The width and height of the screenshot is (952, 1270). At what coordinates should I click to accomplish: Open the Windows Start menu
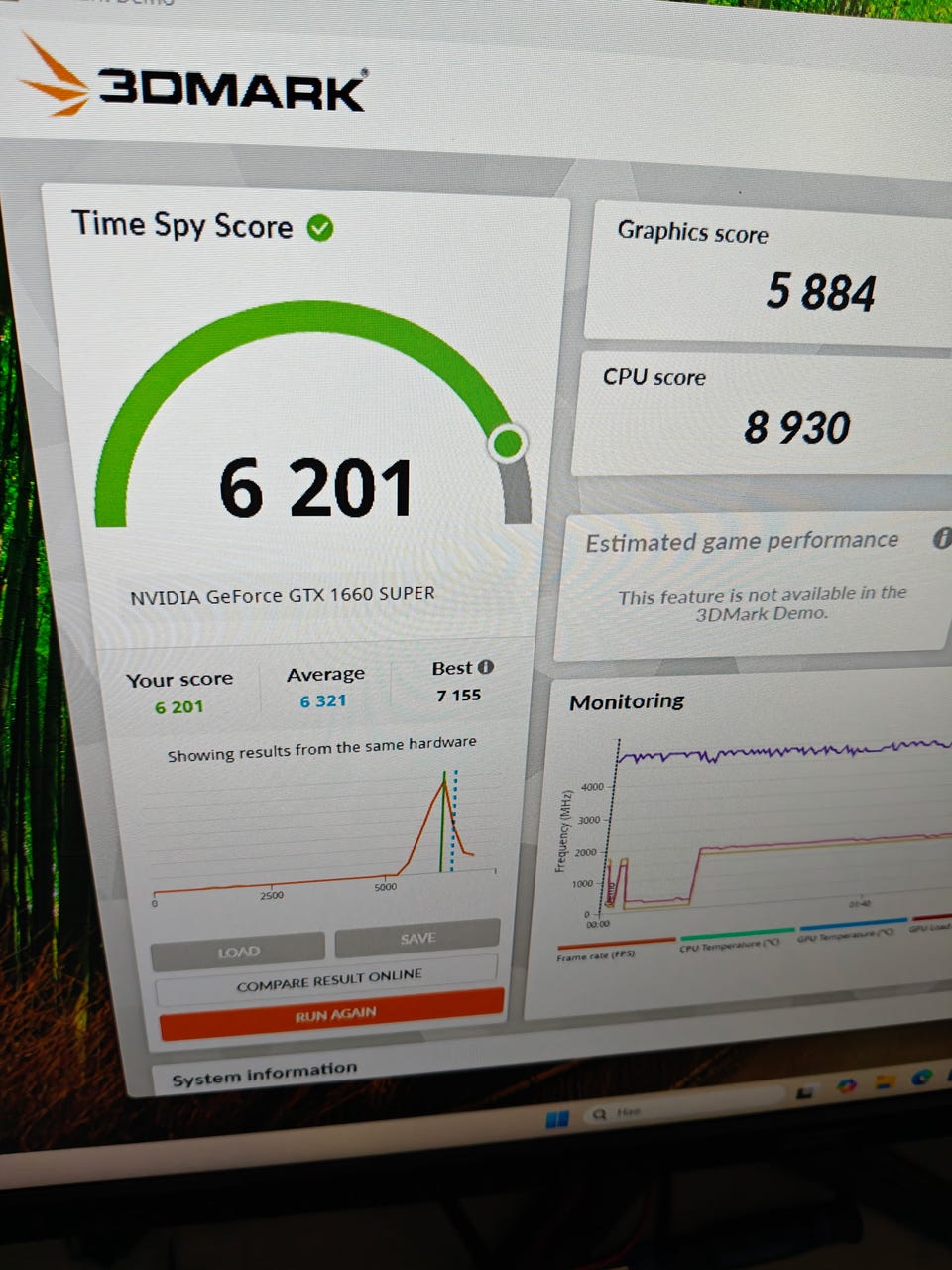[557, 1118]
